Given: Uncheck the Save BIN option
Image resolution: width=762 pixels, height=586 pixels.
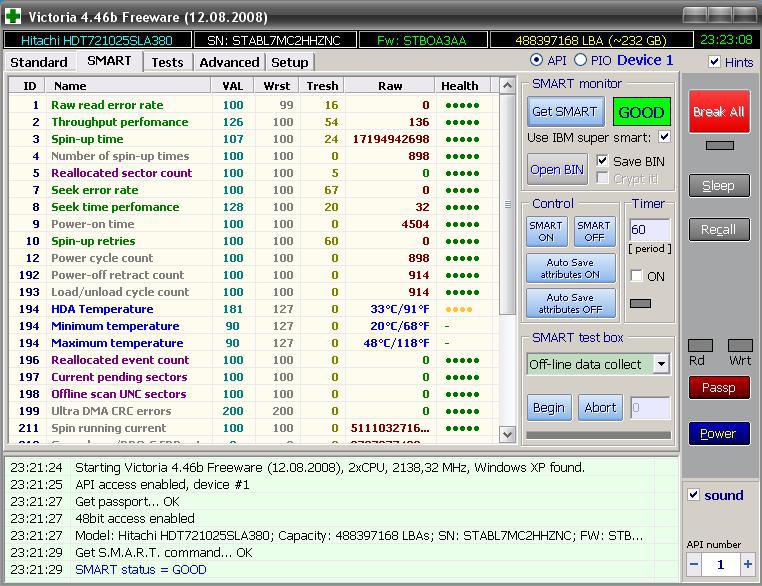Looking at the screenshot, I should 602,161.
